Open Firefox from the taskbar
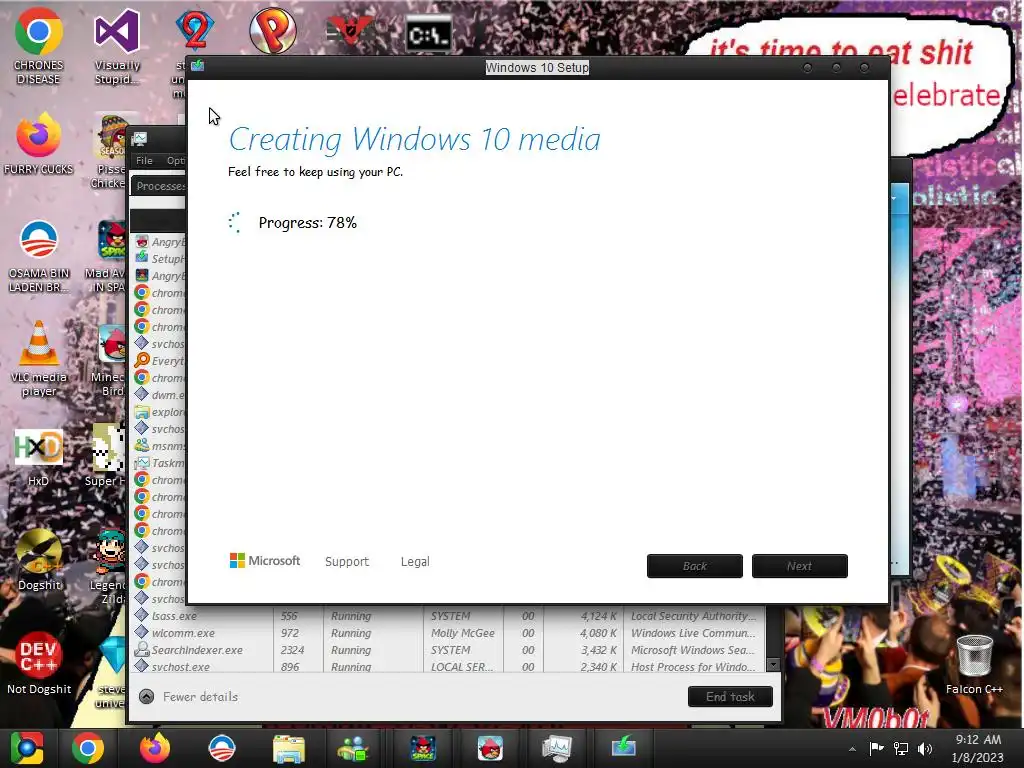Viewport: 1024px width, 768px height. (155, 748)
